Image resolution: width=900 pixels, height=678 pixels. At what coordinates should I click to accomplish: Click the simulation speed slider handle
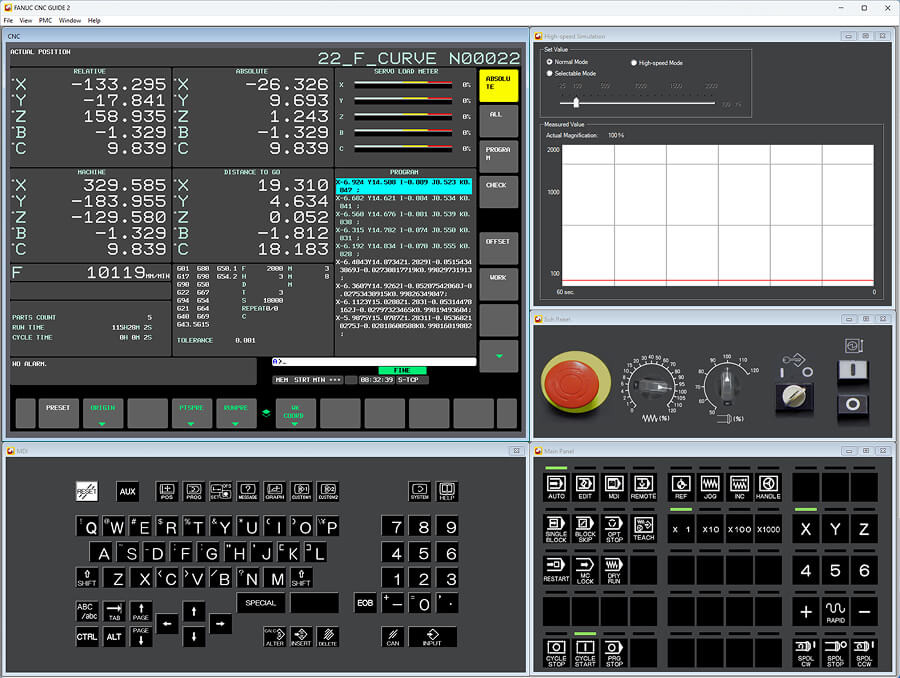click(576, 102)
